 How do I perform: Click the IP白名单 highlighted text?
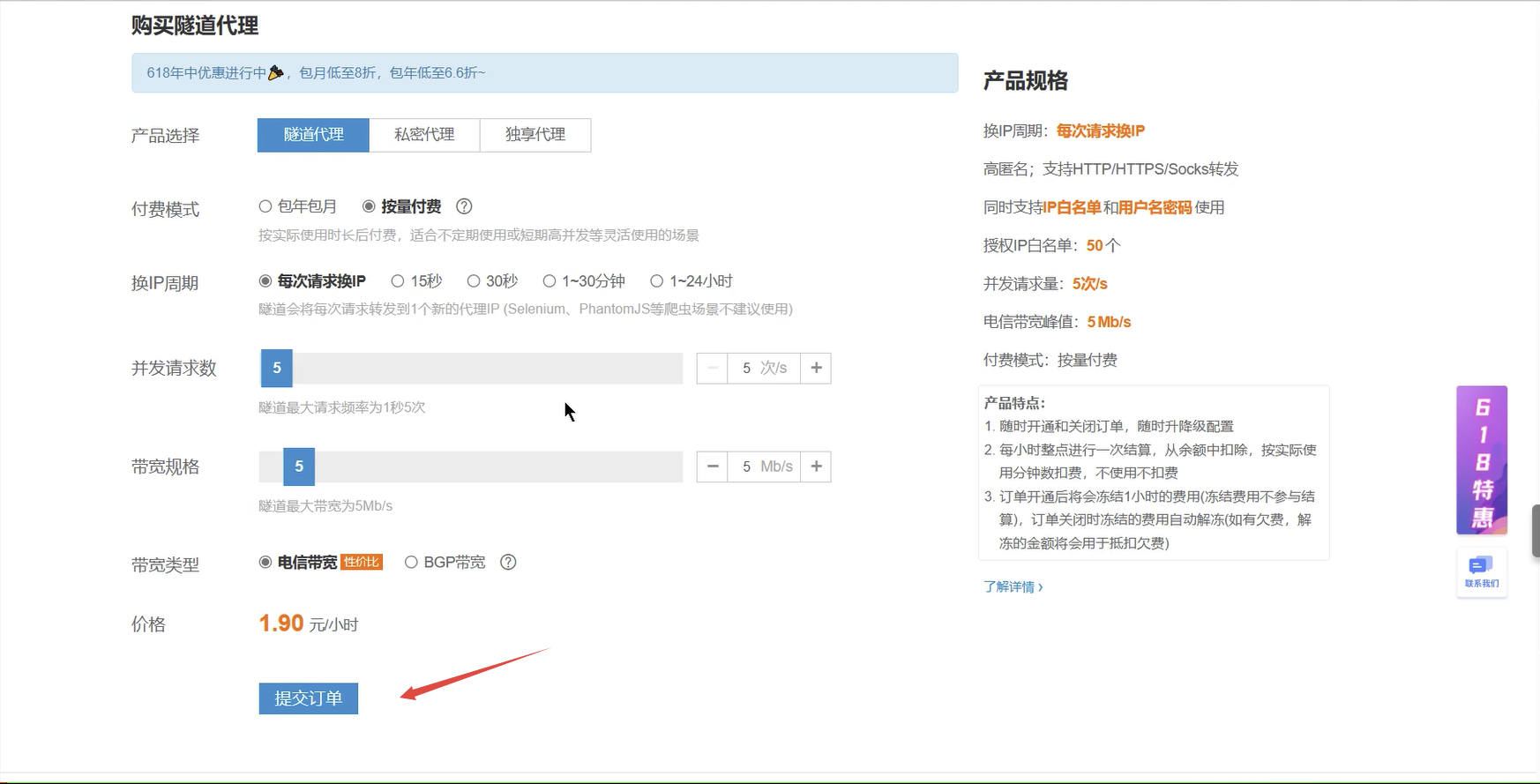coord(1073,208)
